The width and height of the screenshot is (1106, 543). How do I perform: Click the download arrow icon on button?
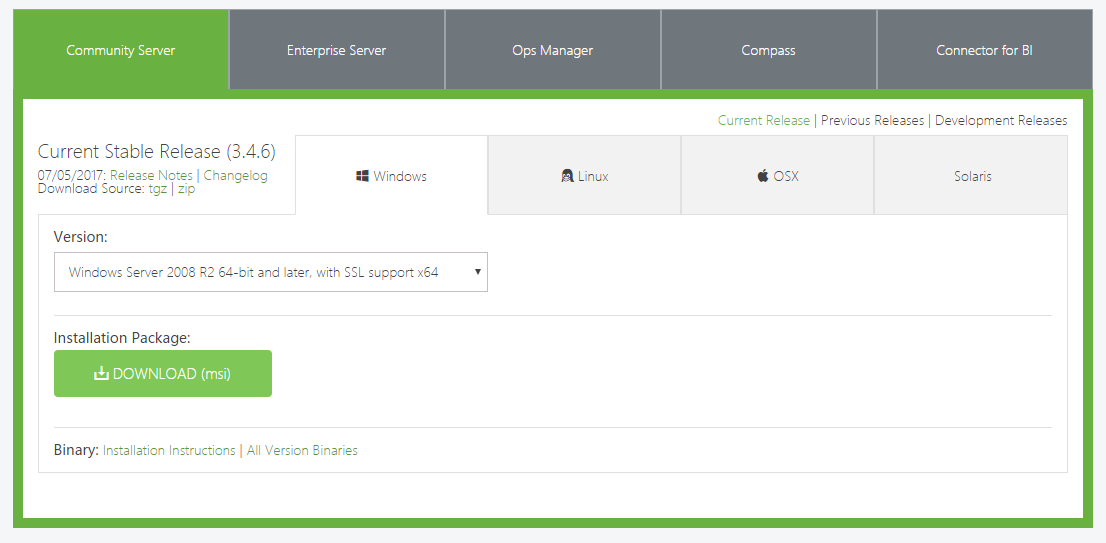coord(101,374)
